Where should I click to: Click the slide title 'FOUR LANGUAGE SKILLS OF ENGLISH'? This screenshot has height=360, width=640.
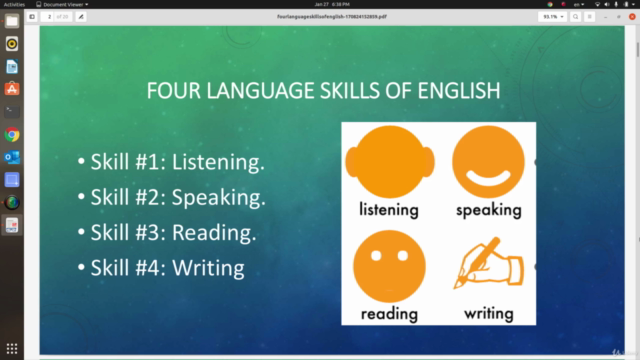tap(323, 91)
